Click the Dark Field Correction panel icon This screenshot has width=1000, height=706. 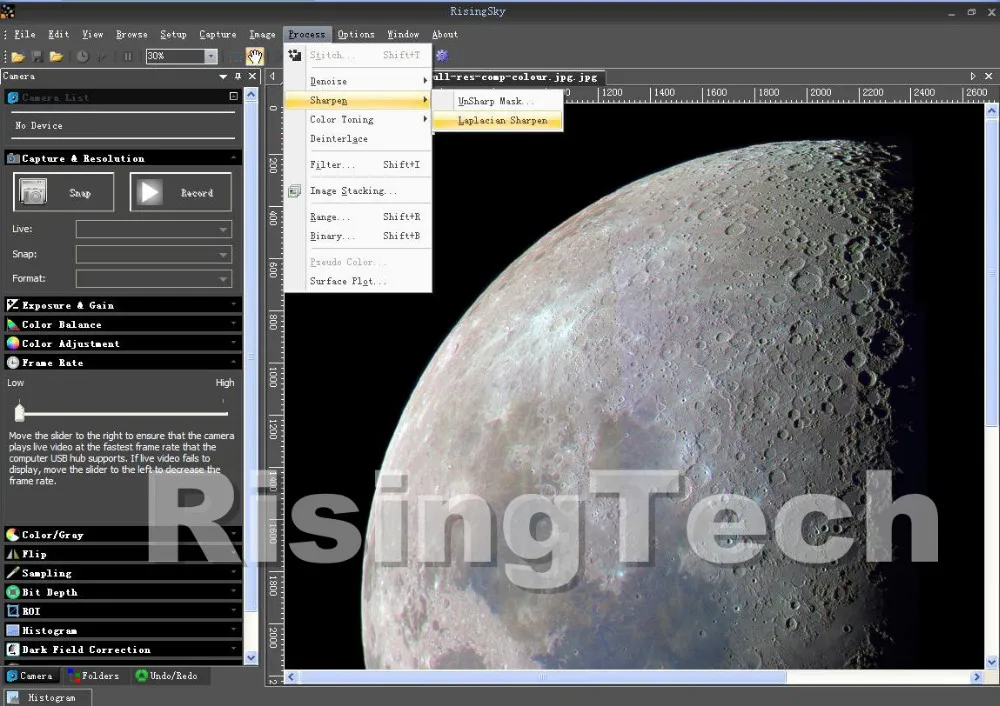point(12,649)
